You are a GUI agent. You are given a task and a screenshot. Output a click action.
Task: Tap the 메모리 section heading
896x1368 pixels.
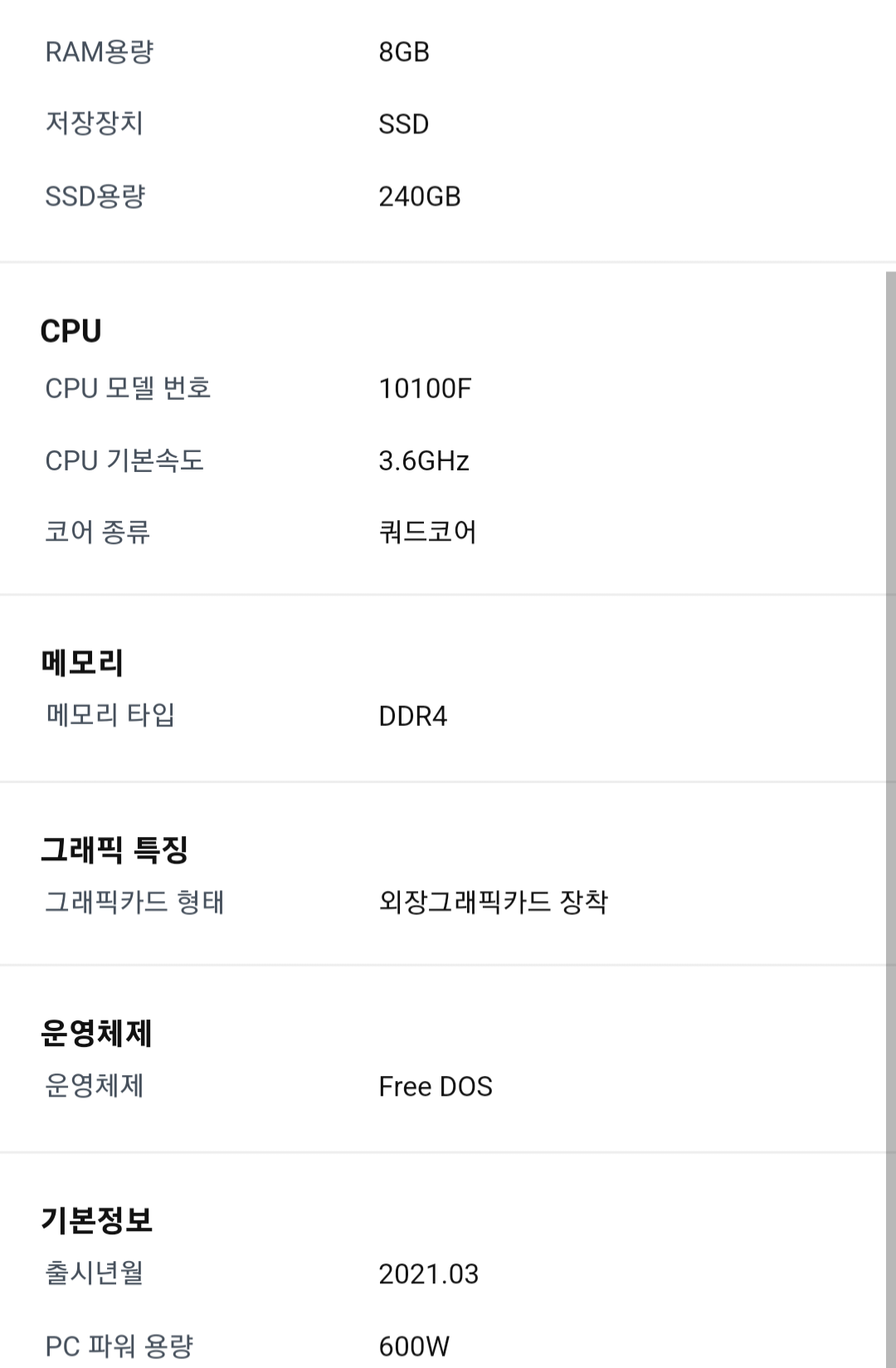[82, 663]
